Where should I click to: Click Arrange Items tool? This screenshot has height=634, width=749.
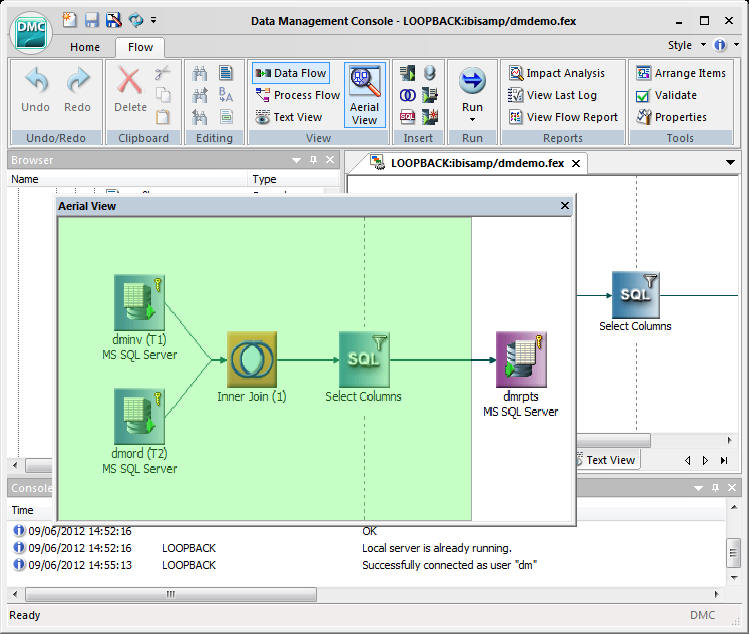coord(681,73)
